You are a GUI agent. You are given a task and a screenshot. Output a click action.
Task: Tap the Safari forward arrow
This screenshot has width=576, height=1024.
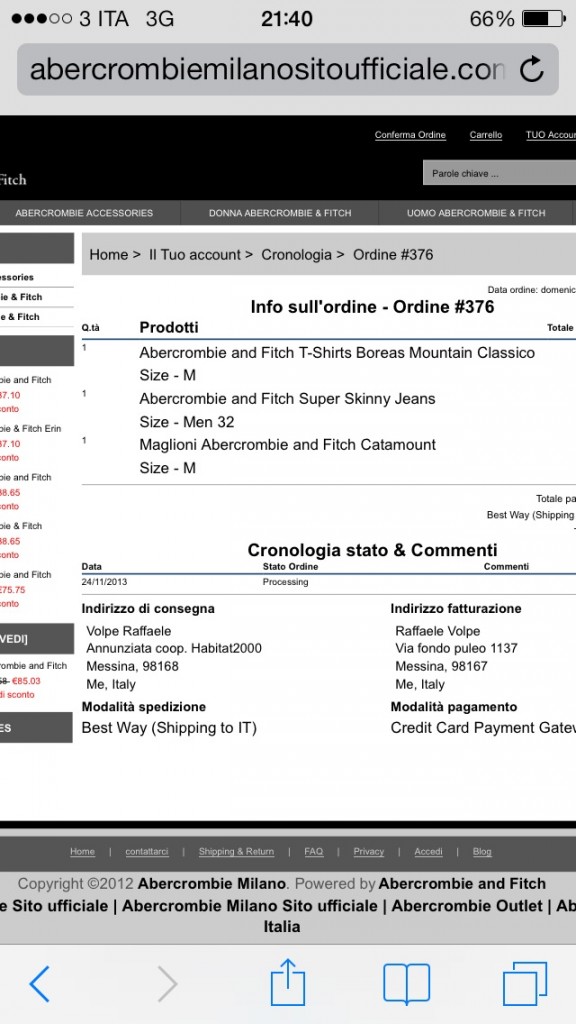coord(167,984)
